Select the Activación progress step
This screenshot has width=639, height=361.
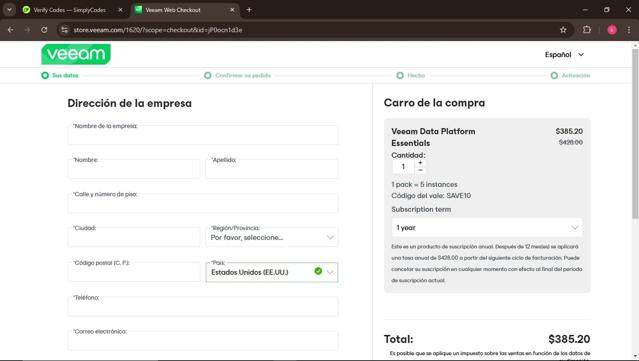(571, 75)
